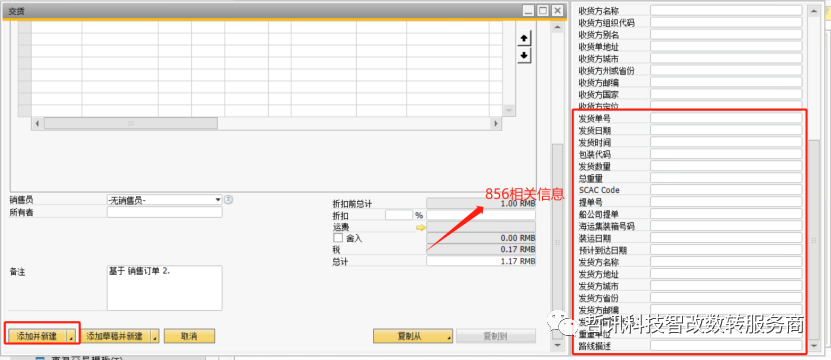Click the horizontal scrollbar right arrow
This screenshot has width=831, height=360.
pos(496,123)
